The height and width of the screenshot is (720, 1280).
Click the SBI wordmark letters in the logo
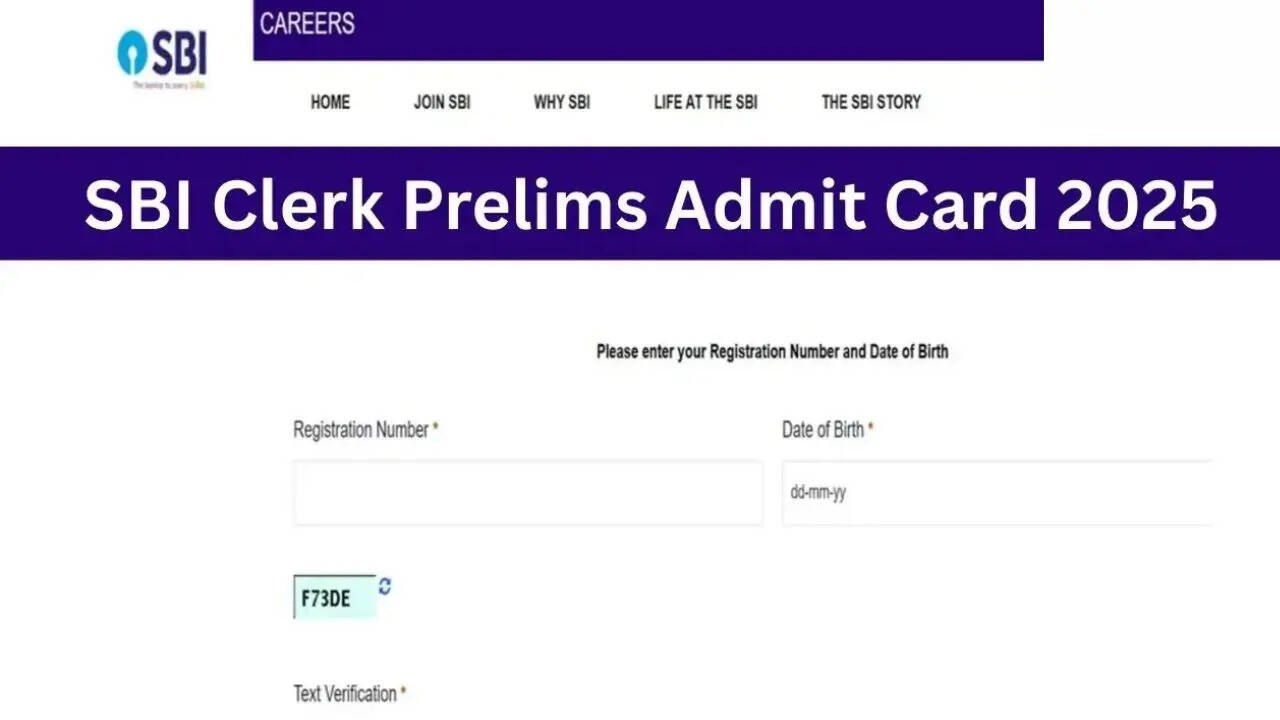[180, 55]
